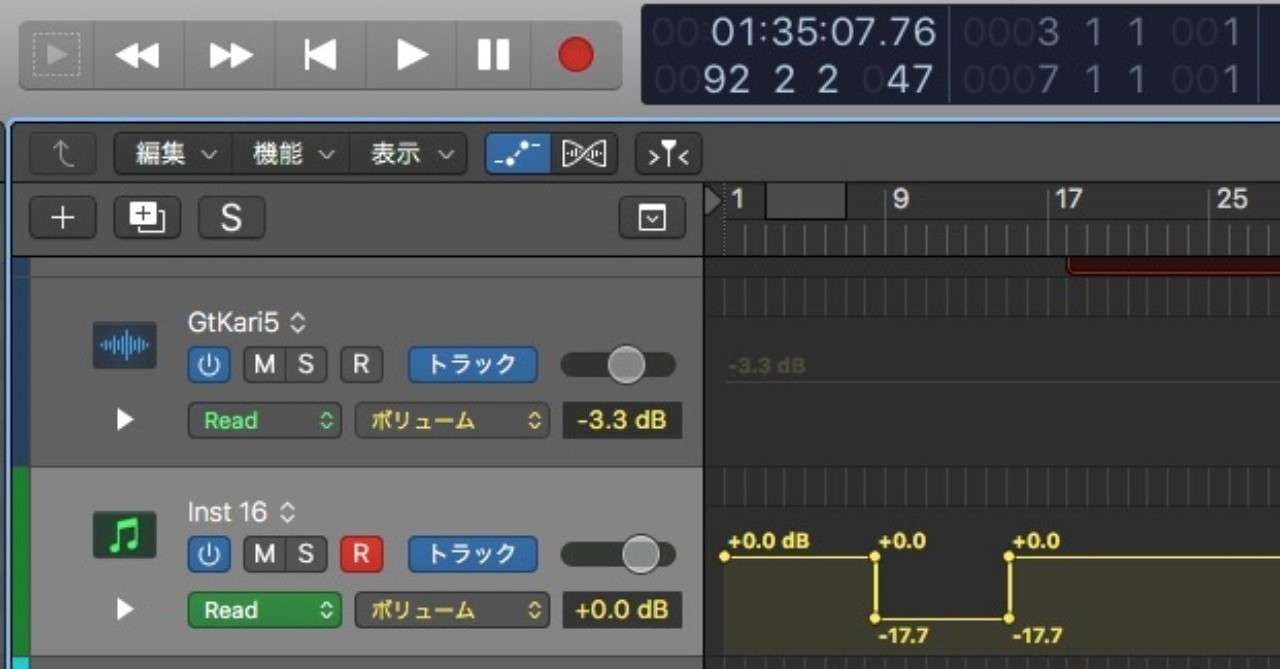The image size is (1280, 669).
Task: Toggle power button on Inst 16 track
Action: 209,554
